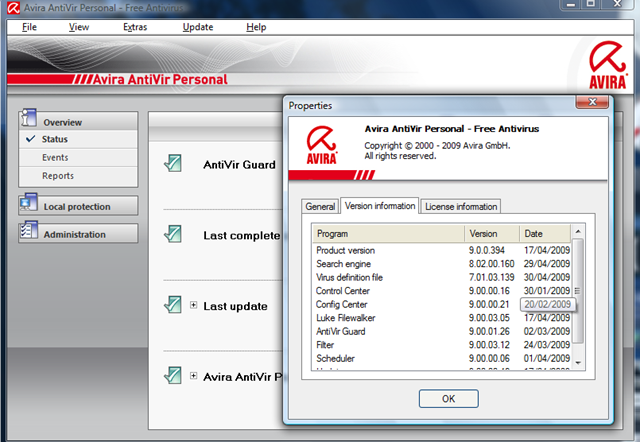
Task: Click the Avira umbrella logo in main banner
Action: tap(607, 64)
